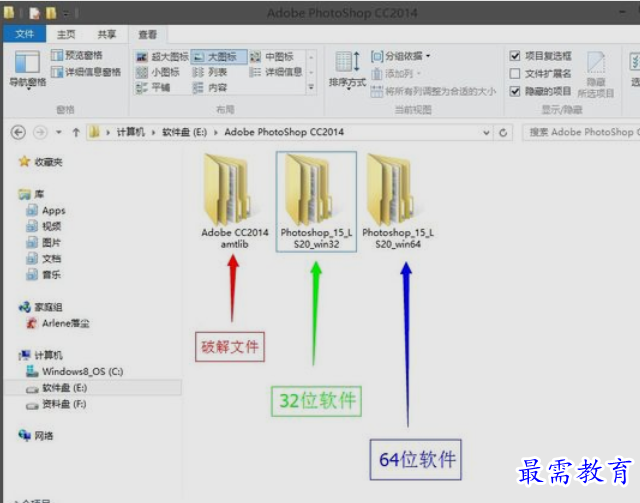Select the 查看 ribbon tab

click(x=148, y=34)
